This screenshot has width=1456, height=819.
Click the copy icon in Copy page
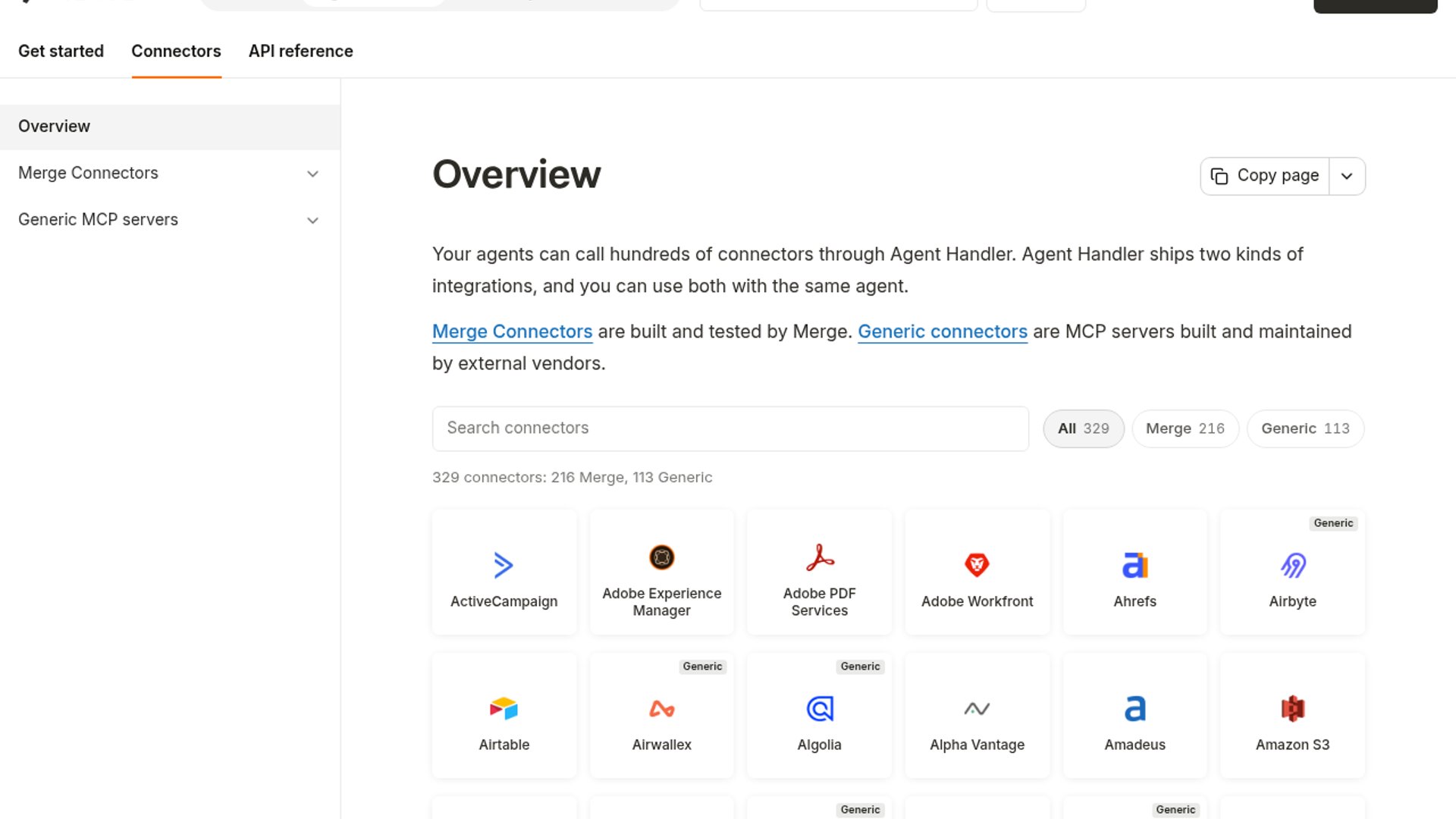tap(1219, 176)
